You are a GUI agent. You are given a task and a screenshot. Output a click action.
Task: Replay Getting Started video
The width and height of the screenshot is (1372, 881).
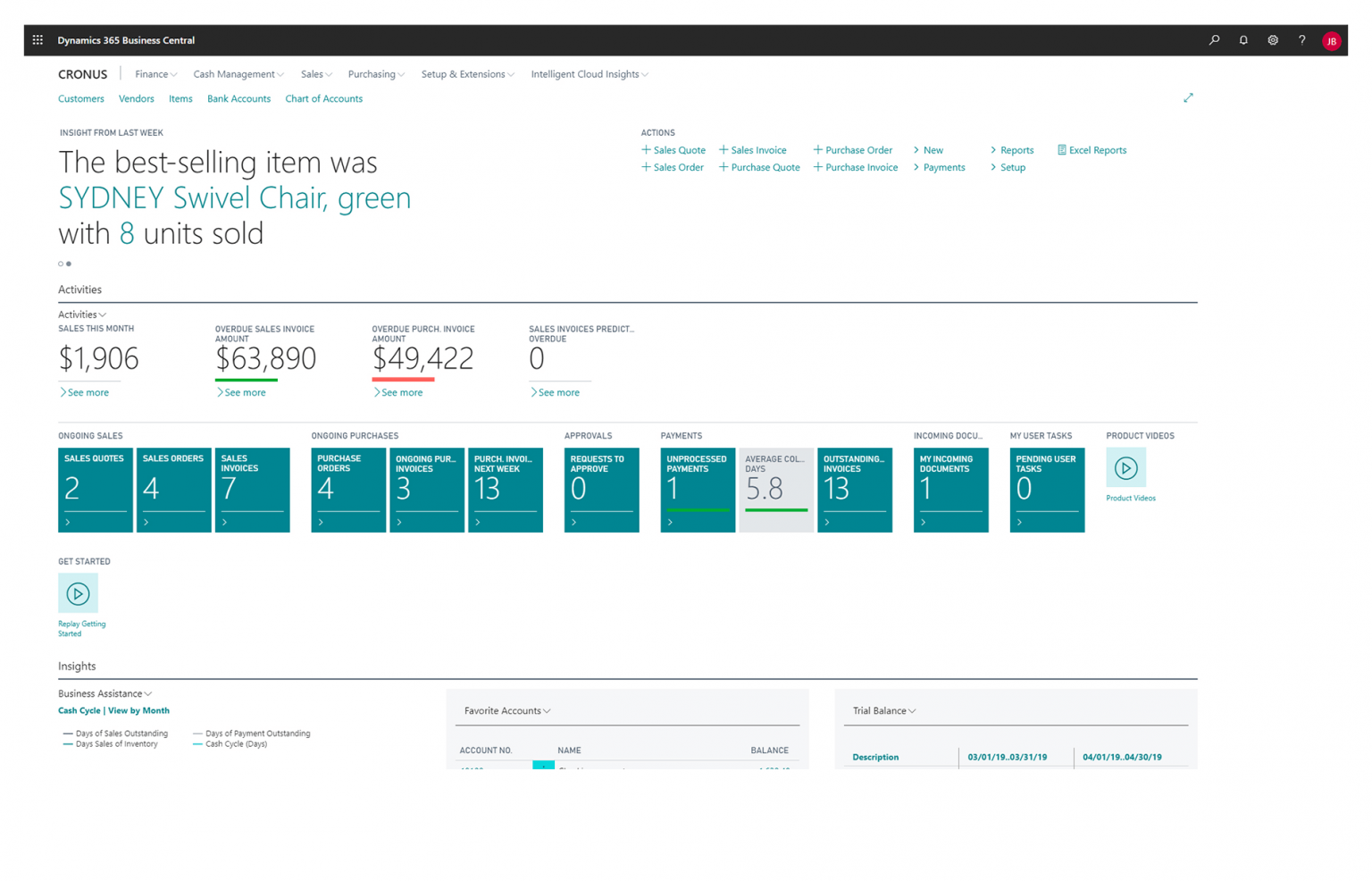pos(78,593)
